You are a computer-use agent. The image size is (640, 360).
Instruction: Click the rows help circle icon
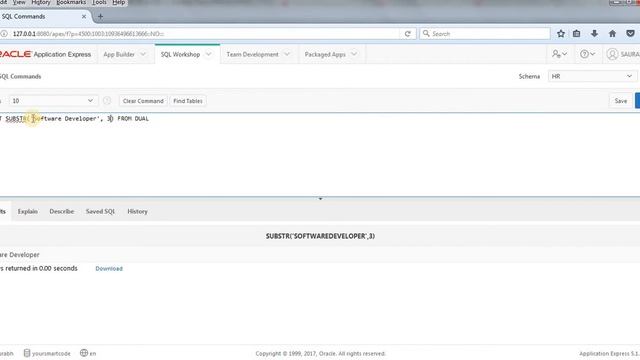pyautogui.click(x=107, y=100)
